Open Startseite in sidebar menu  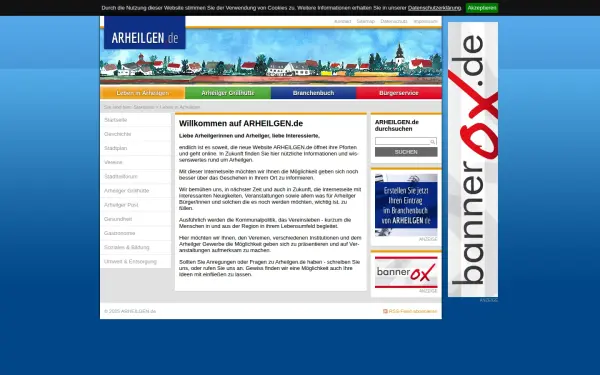pyautogui.click(x=135, y=120)
